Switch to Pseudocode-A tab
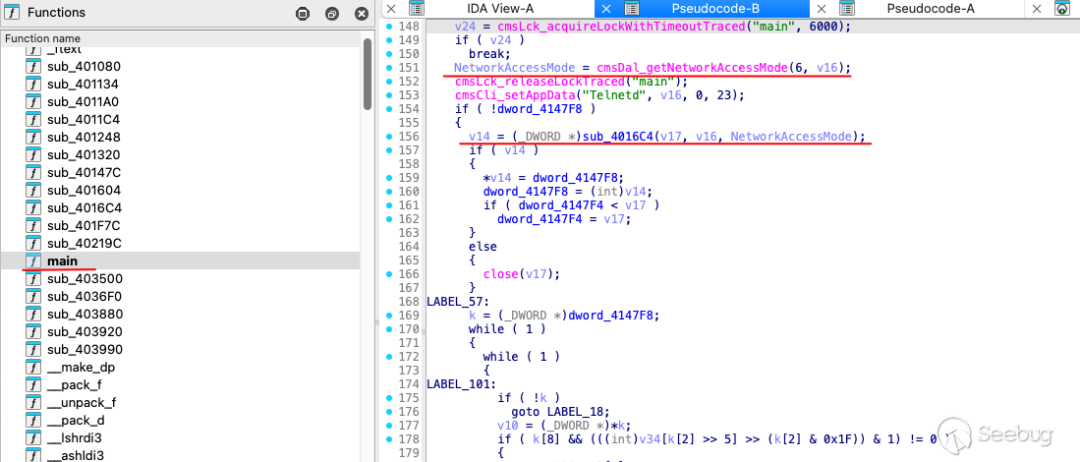 click(x=930, y=9)
